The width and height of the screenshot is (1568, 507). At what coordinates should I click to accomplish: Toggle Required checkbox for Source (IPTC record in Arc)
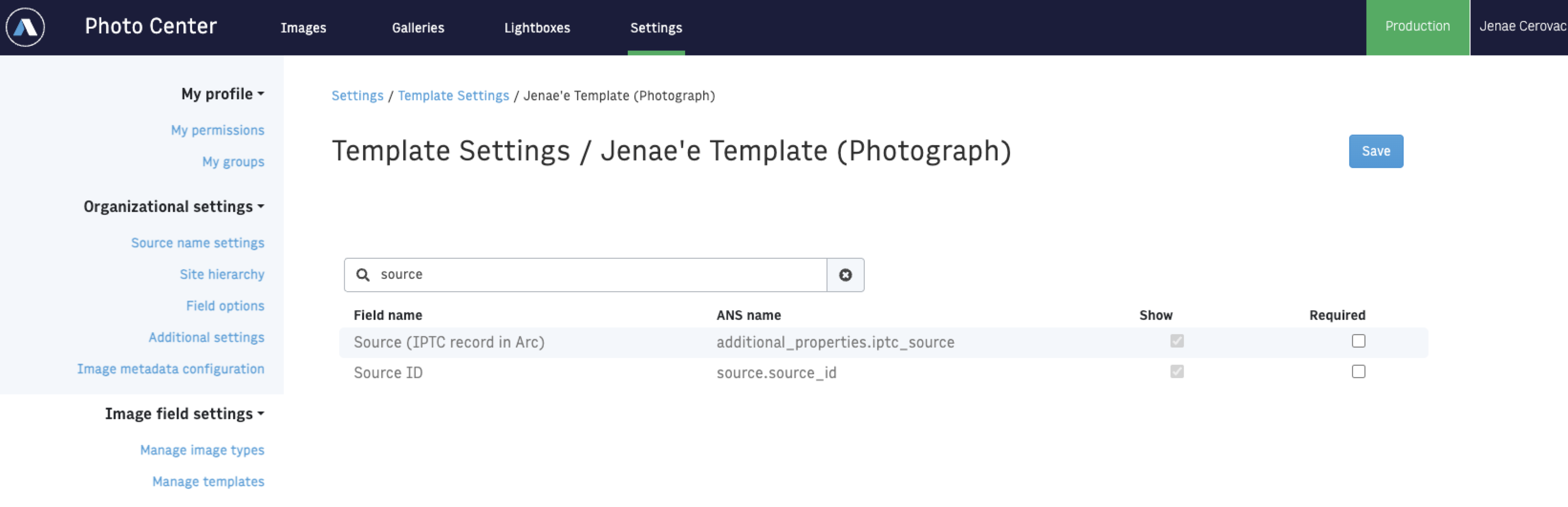[x=1358, y=341]
